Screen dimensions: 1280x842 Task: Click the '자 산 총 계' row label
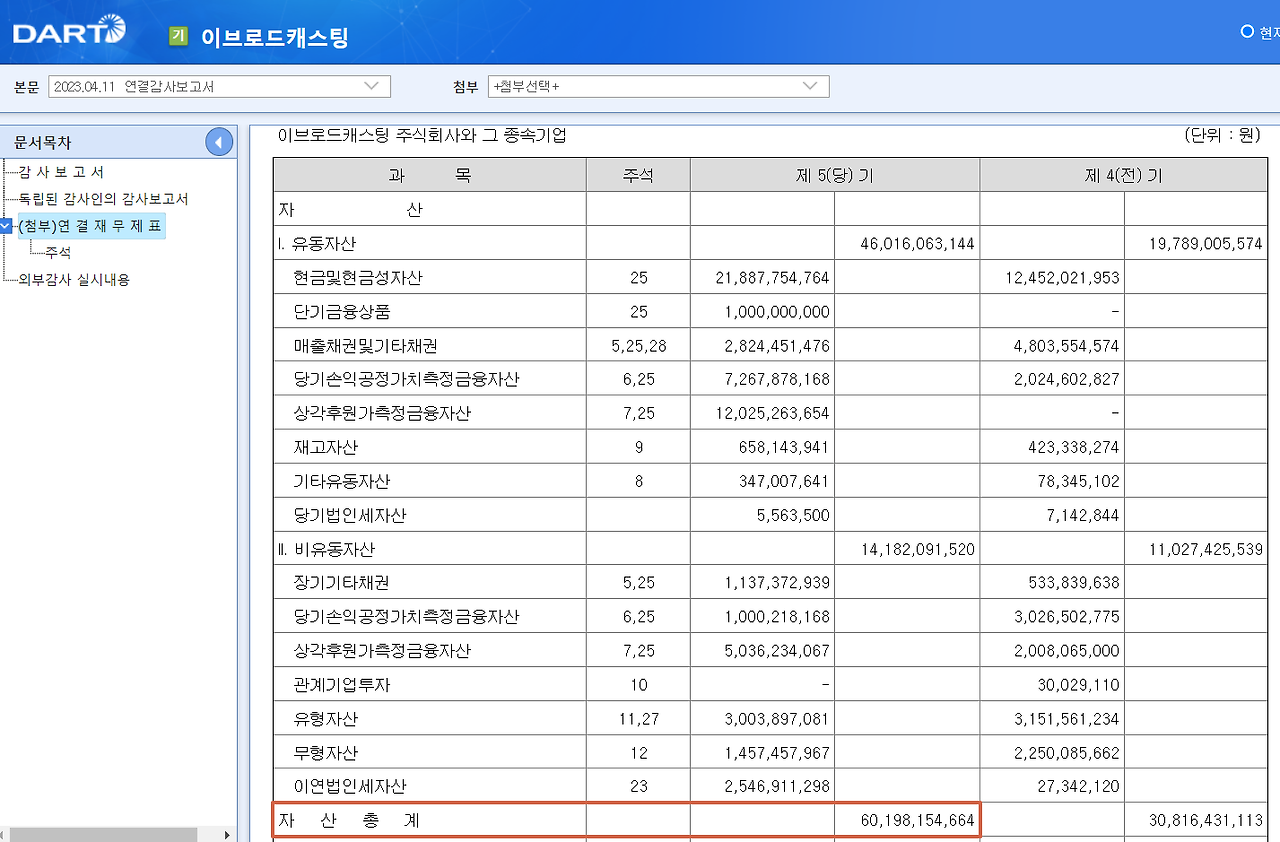(349, 821)
